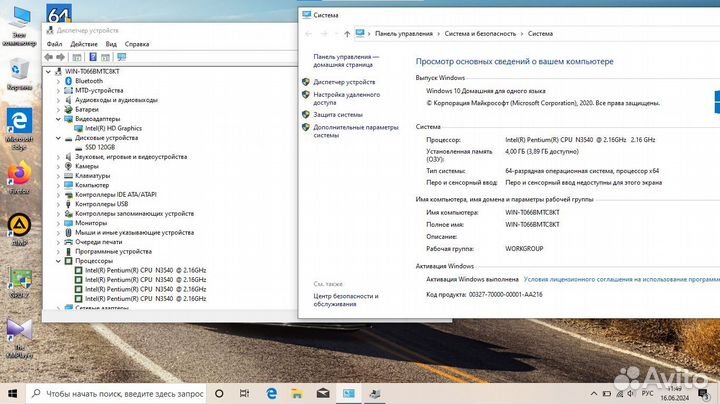Open Центр безопасности и обслуживания link
Viewport: 720px width, 404px height.
point(346,300)
